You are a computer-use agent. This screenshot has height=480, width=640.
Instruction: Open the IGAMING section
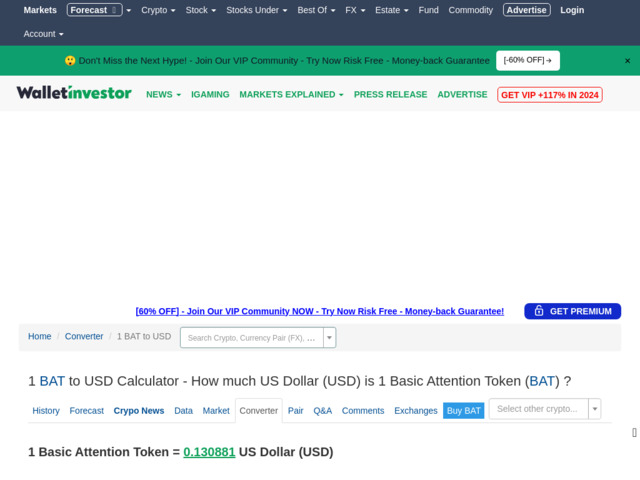click(210, 95)
